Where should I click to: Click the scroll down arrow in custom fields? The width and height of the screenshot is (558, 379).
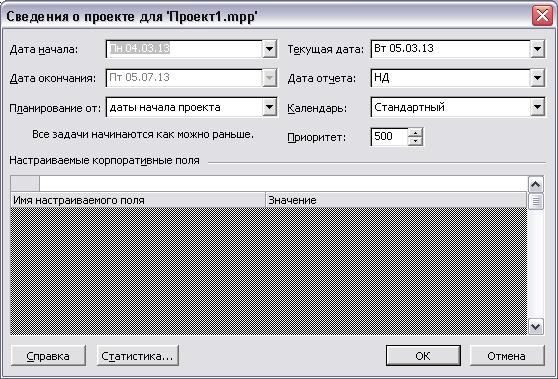pos(536,326)
